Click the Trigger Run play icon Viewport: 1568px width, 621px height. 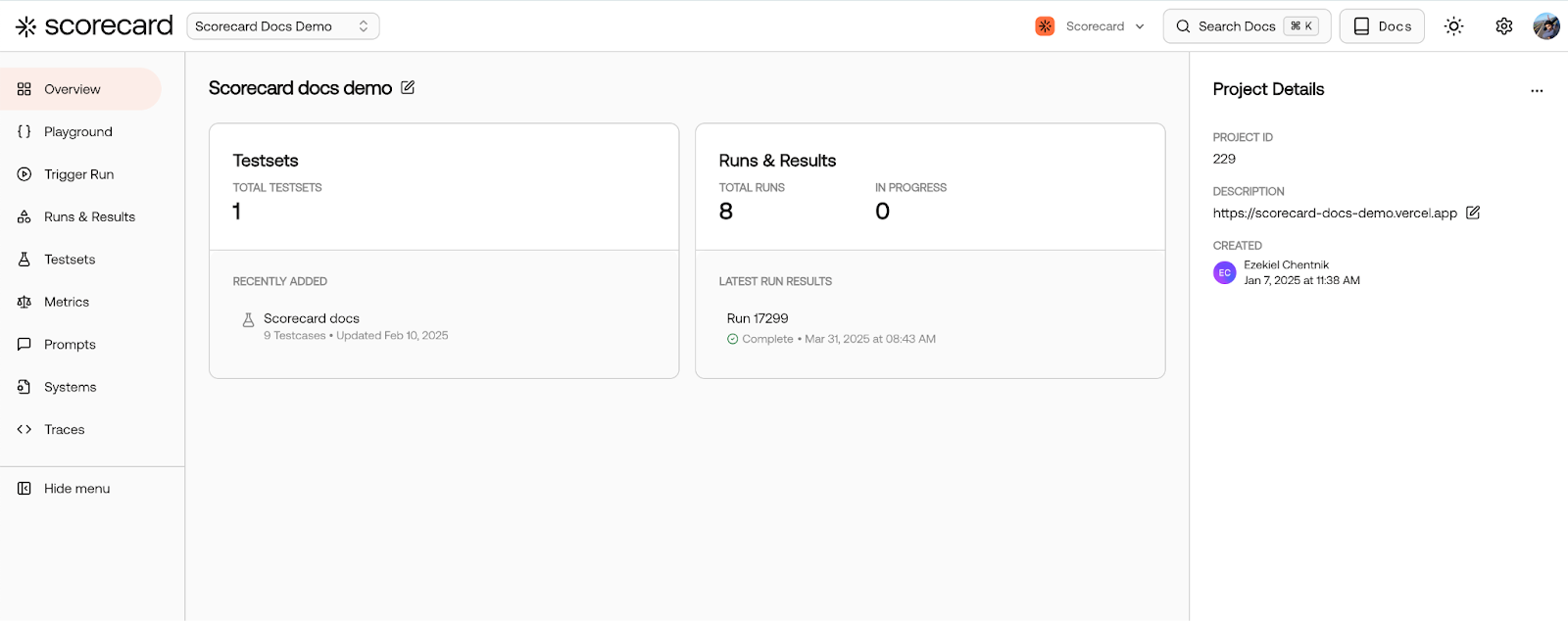click(x=24, y=174)
